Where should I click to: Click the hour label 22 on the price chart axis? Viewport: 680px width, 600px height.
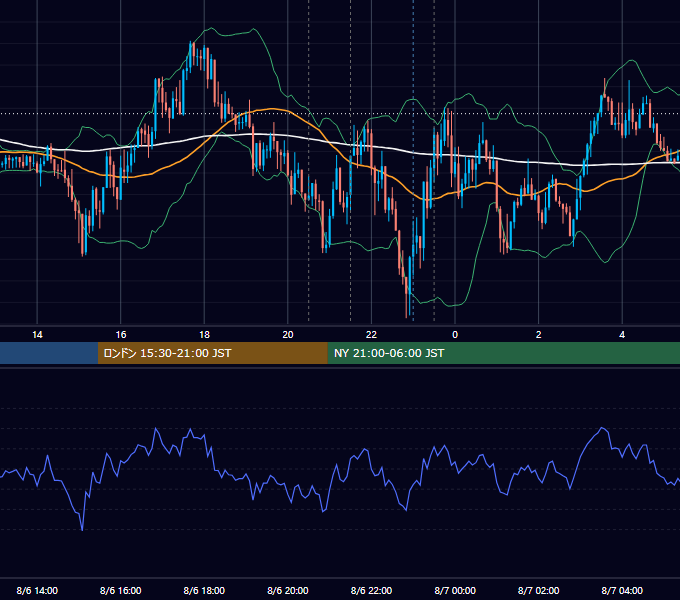[x=371, y=335]
